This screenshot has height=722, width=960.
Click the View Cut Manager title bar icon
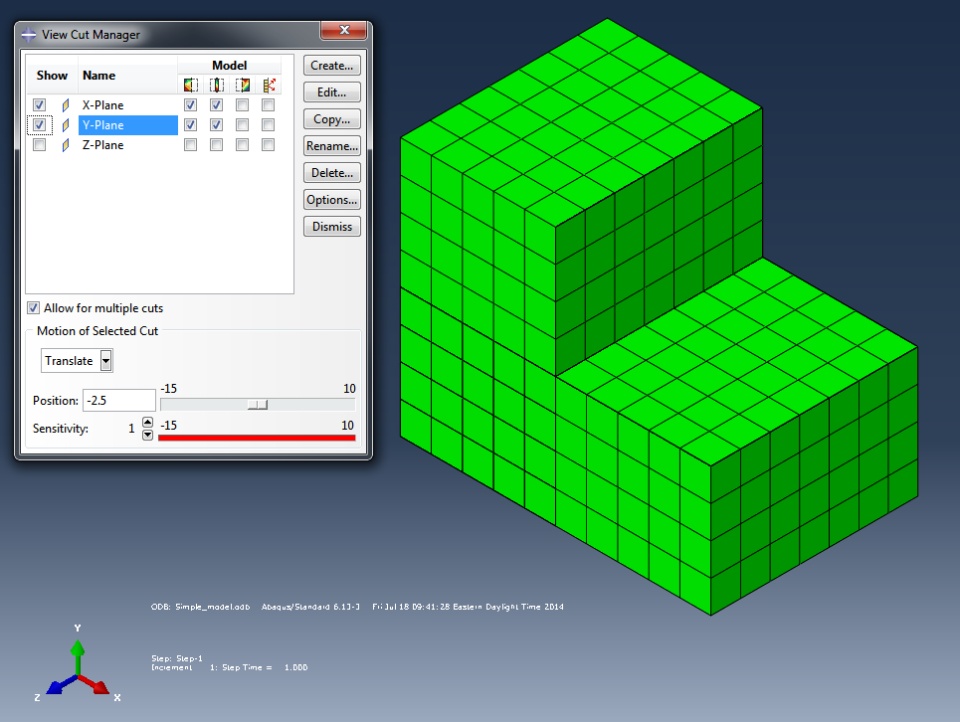[28, 34]
